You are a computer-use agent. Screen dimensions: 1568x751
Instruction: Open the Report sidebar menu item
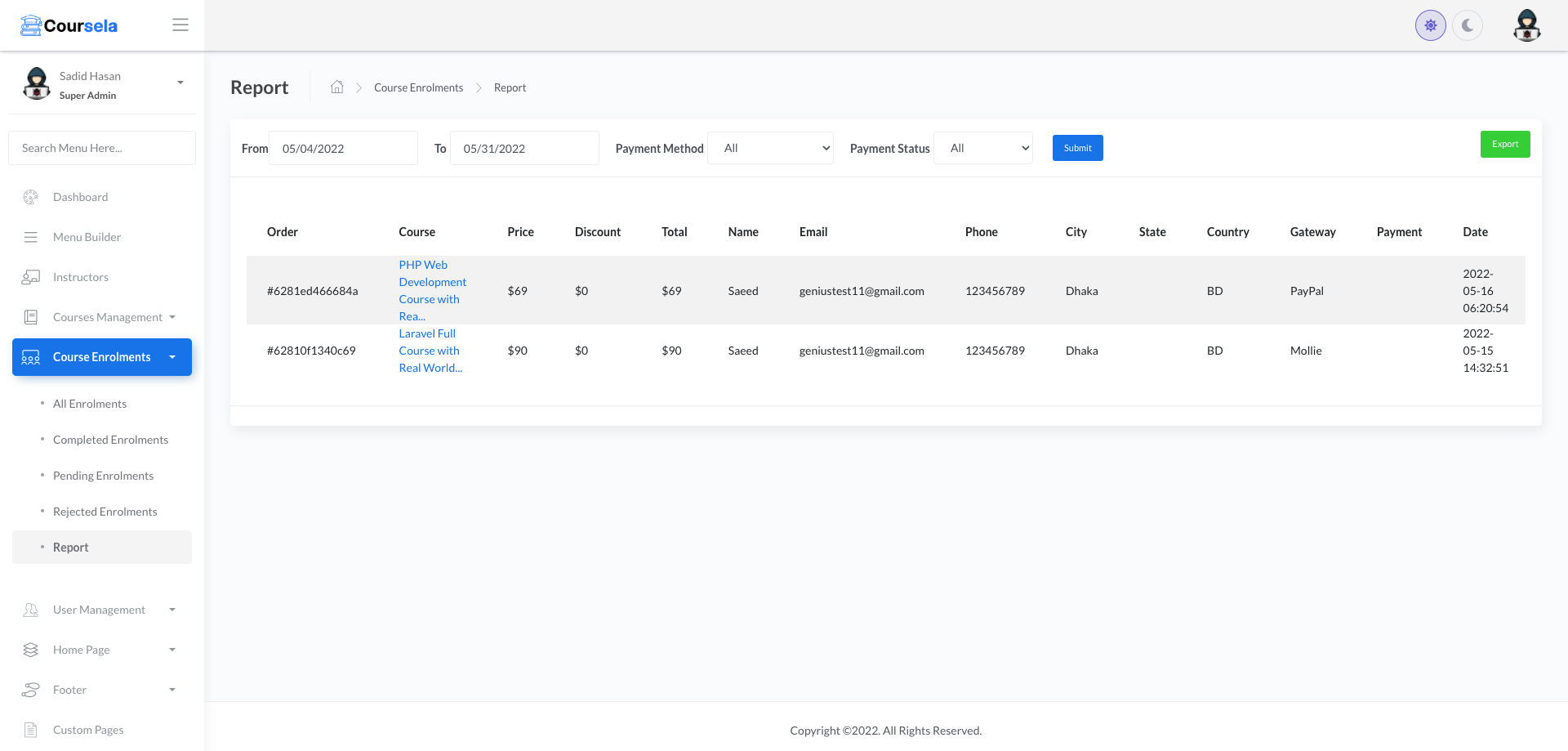point(71,548)
